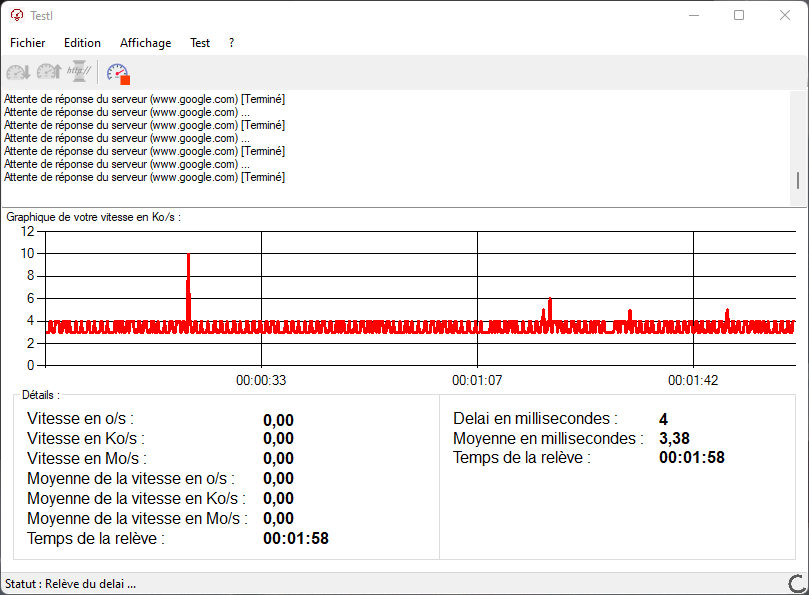Click the TestI app icon in the title bar
Image resolution: width=809 pixels, height=595 pixels.
point(16,15)
